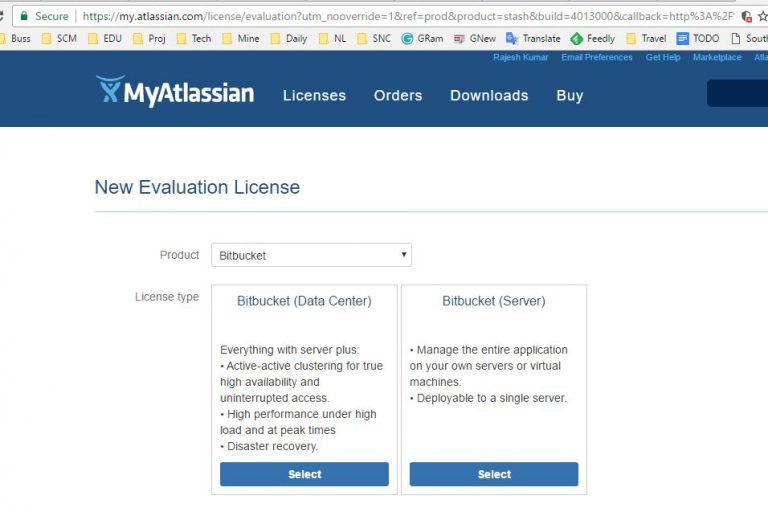Go to the Buy menu
The height and width of the screenshot is (512, 768).
tap(570, 95)
